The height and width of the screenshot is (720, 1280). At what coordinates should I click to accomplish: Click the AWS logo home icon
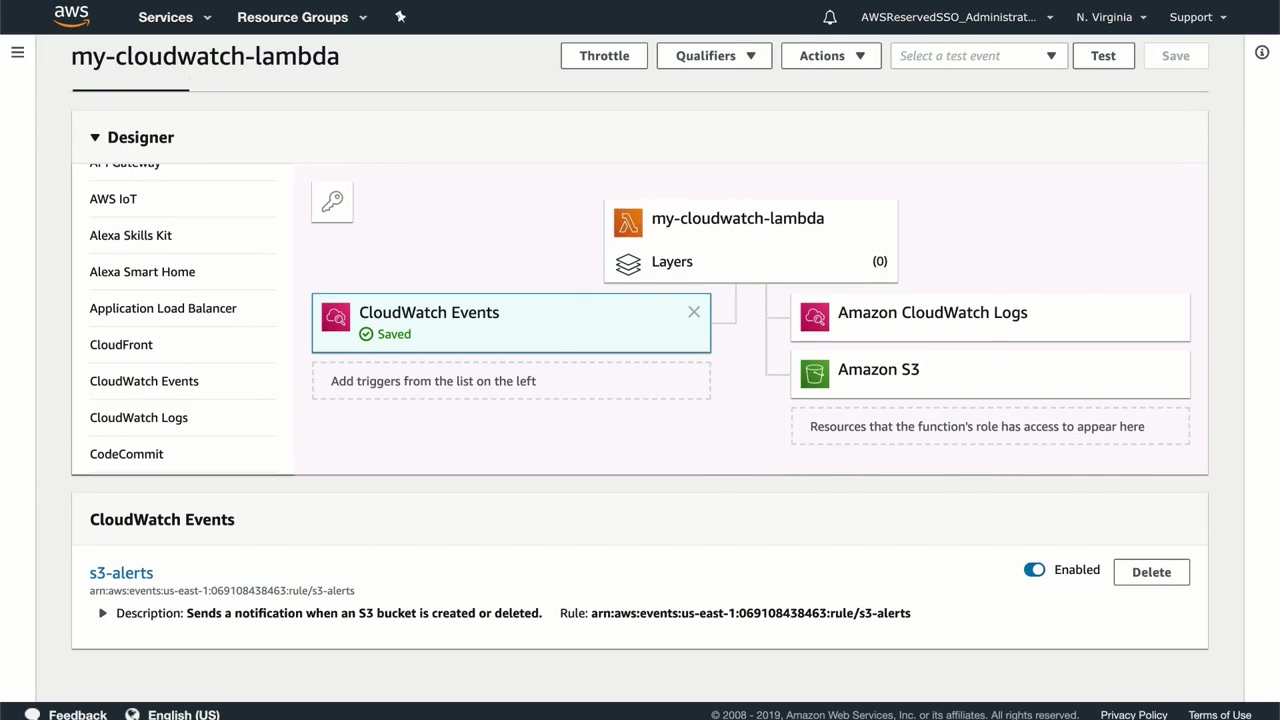pos(72,16)
